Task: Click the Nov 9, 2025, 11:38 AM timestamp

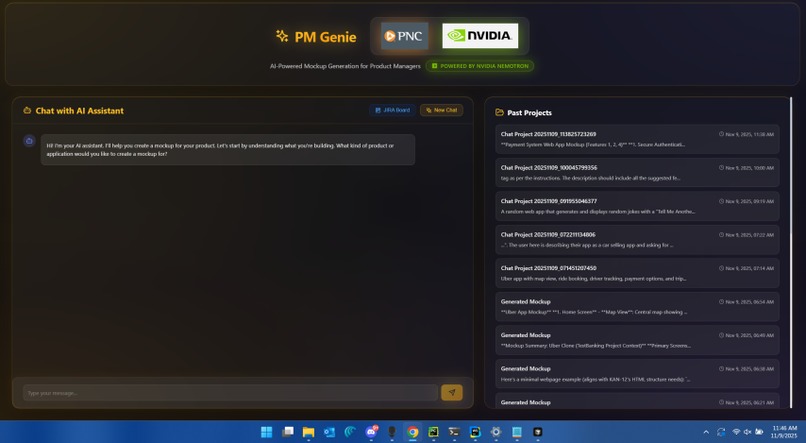Action: coord(749,134)
